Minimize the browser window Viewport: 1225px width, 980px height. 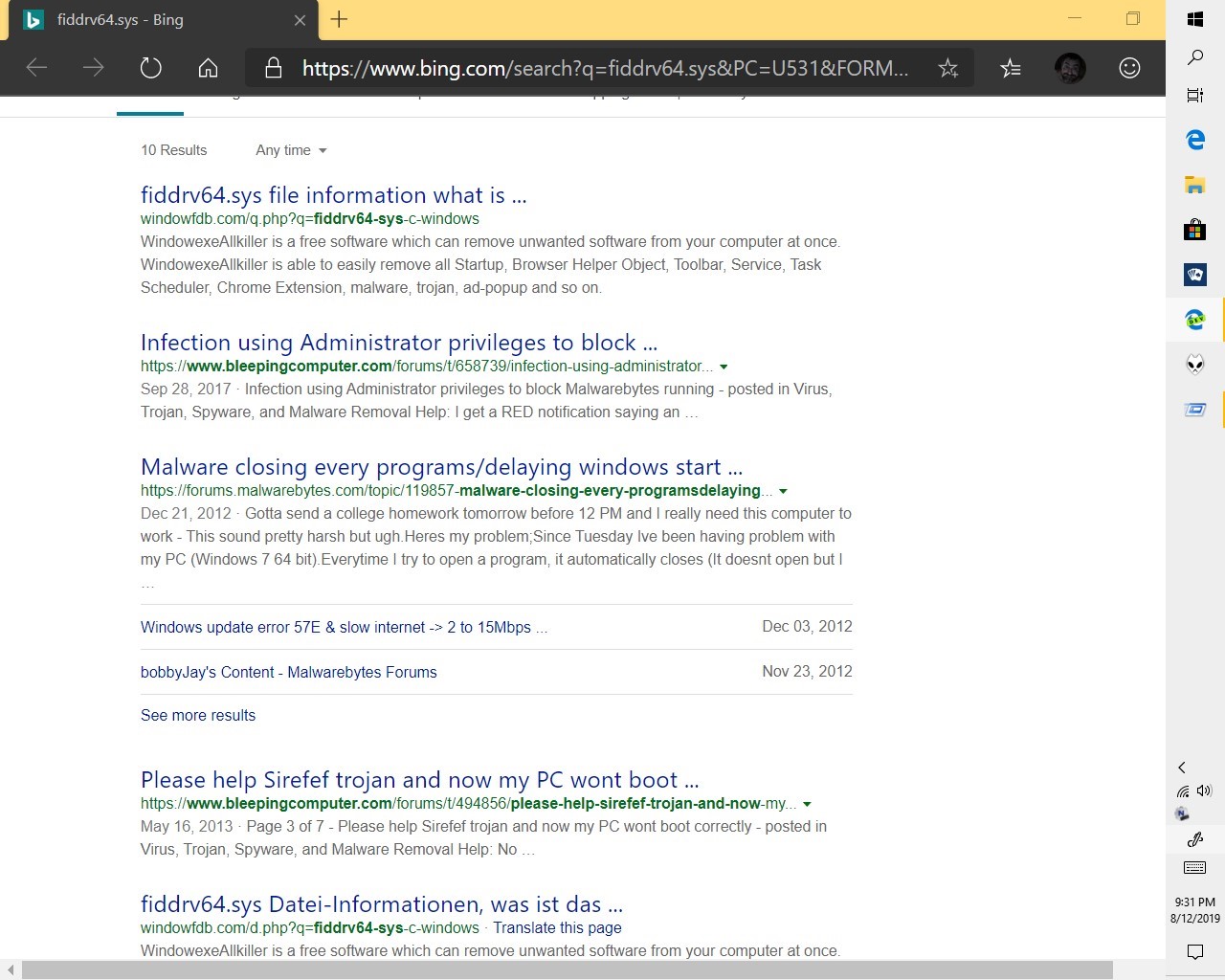point(1075,18)
